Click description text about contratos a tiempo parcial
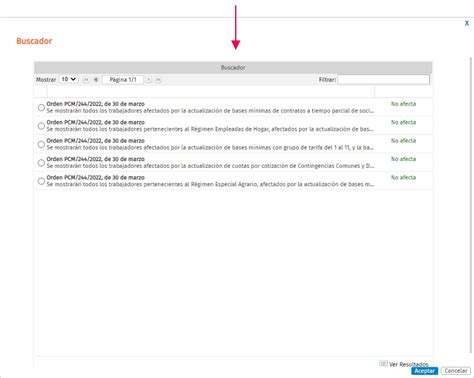 click(x=210, y=111)
